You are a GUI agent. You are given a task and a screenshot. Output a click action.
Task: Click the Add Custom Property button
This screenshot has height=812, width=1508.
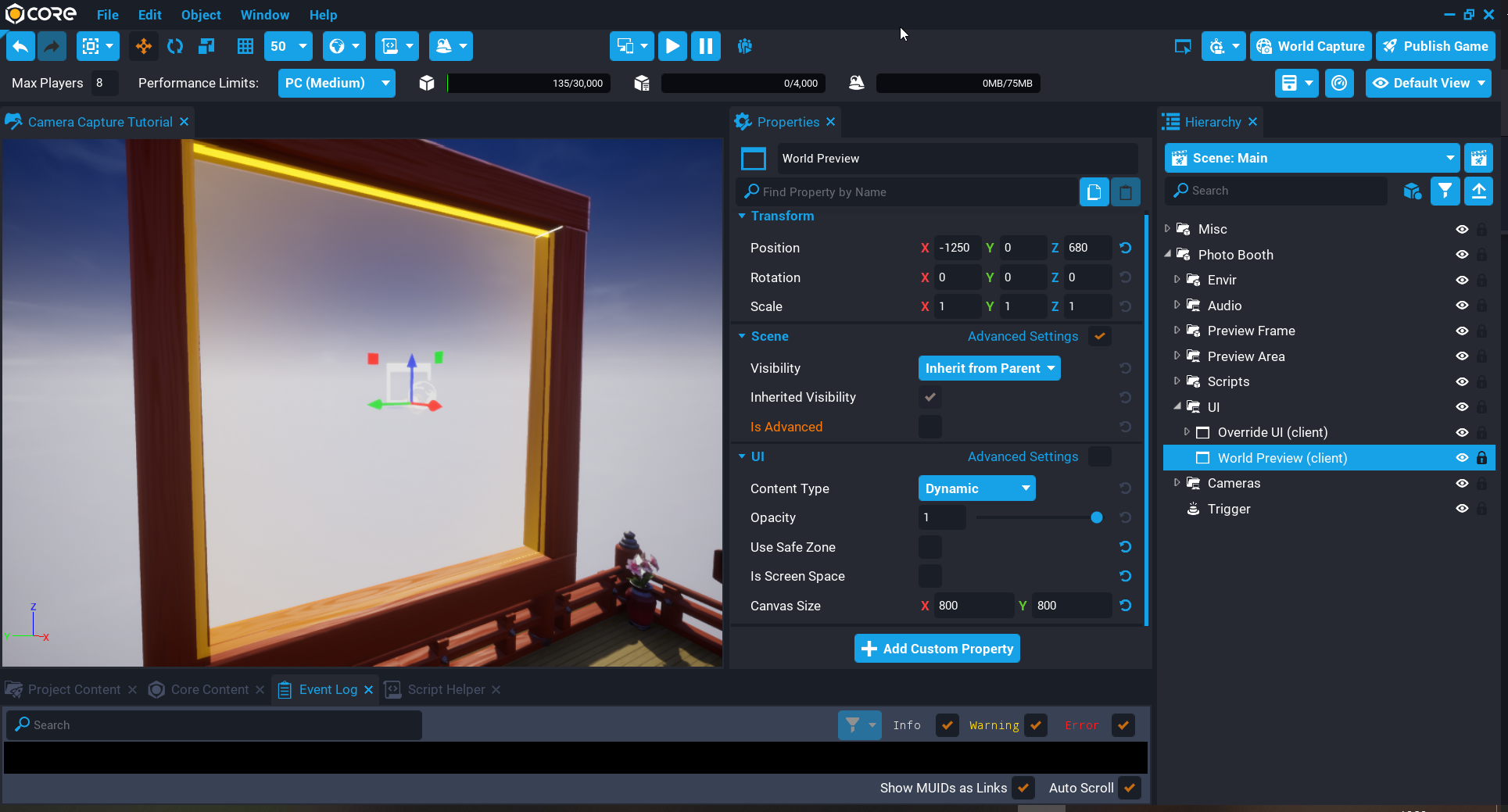(937, 648)
